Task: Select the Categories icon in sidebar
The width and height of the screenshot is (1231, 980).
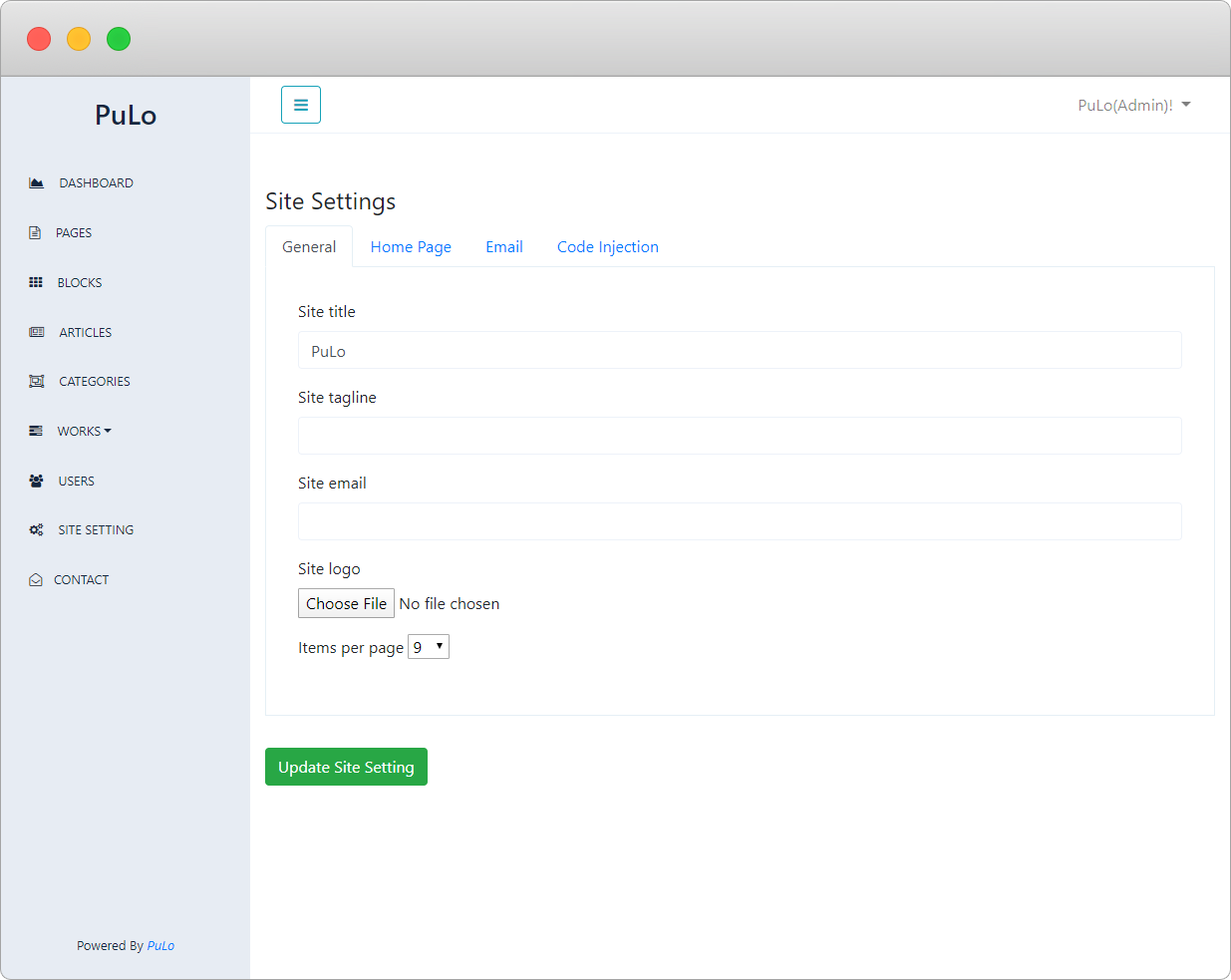Action: (35, 381)
